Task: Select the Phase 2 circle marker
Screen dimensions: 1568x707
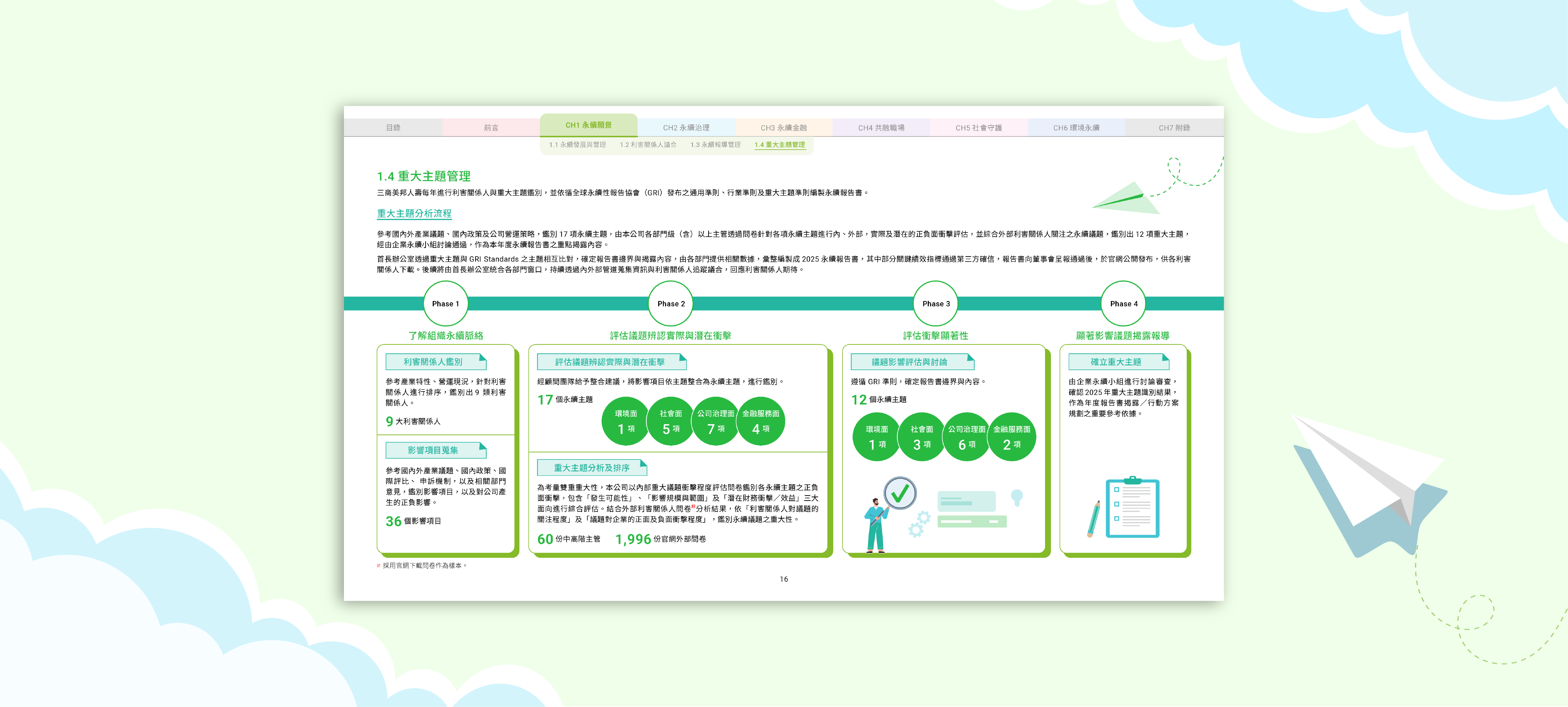Action: (671, 303)
